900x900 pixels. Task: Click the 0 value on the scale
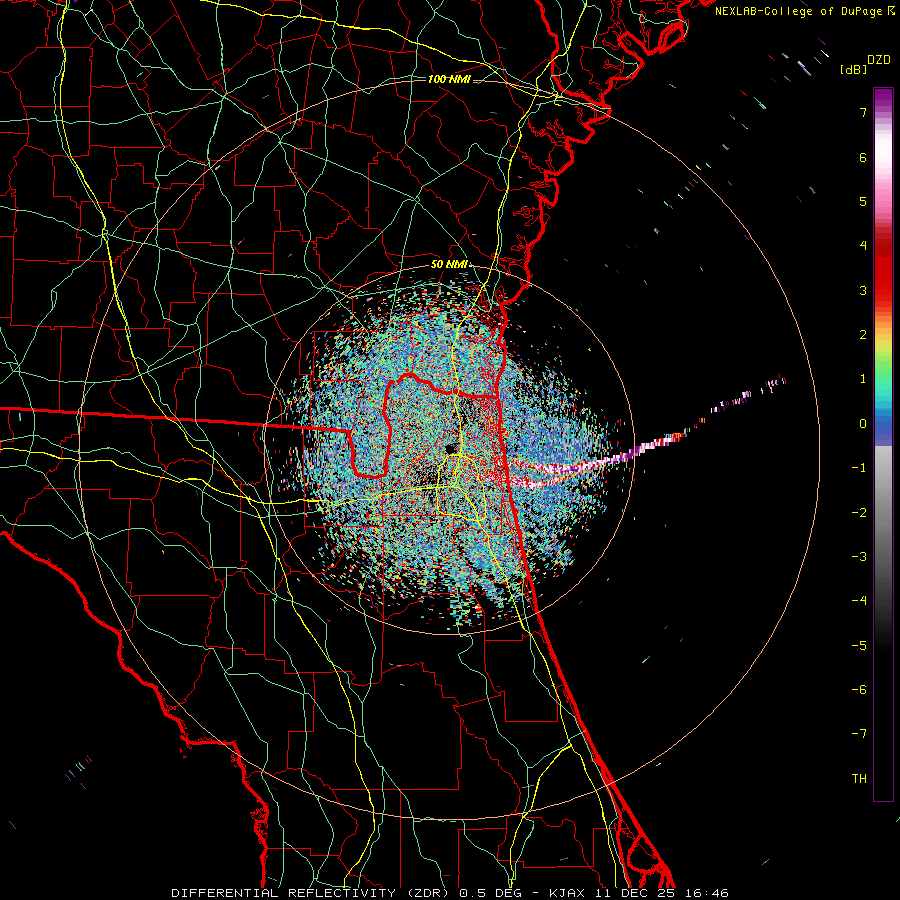coord(863,424)
